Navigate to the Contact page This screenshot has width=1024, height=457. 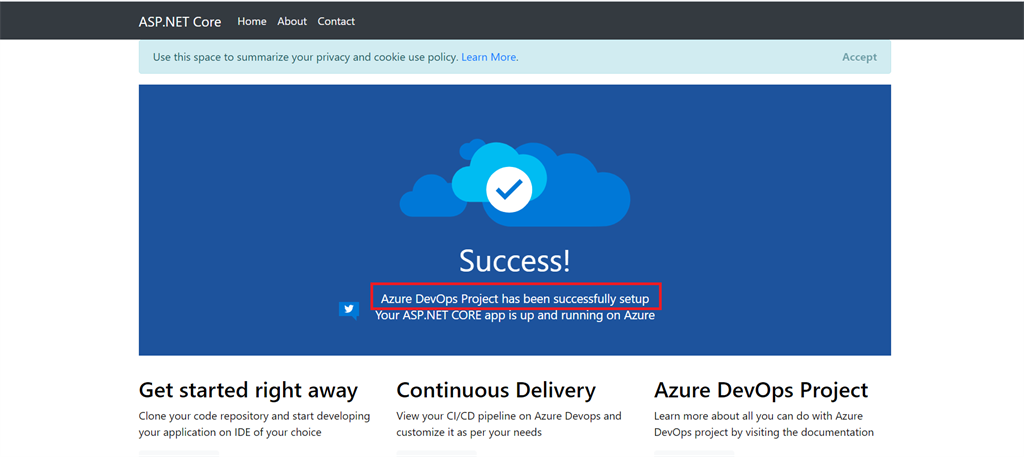(x=336, y=21)
